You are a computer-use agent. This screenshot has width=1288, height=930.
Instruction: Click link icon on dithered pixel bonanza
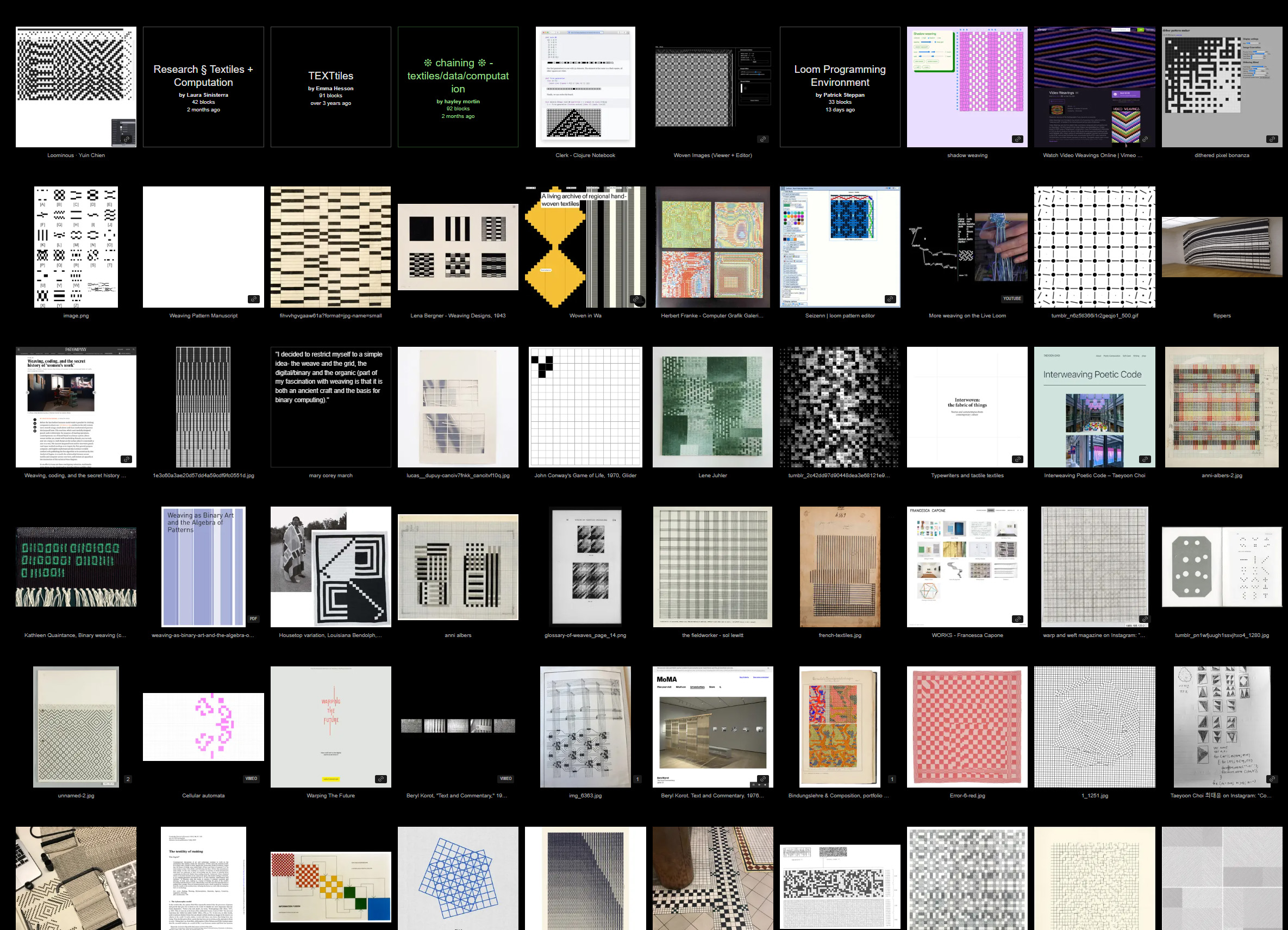(1272, 139)
